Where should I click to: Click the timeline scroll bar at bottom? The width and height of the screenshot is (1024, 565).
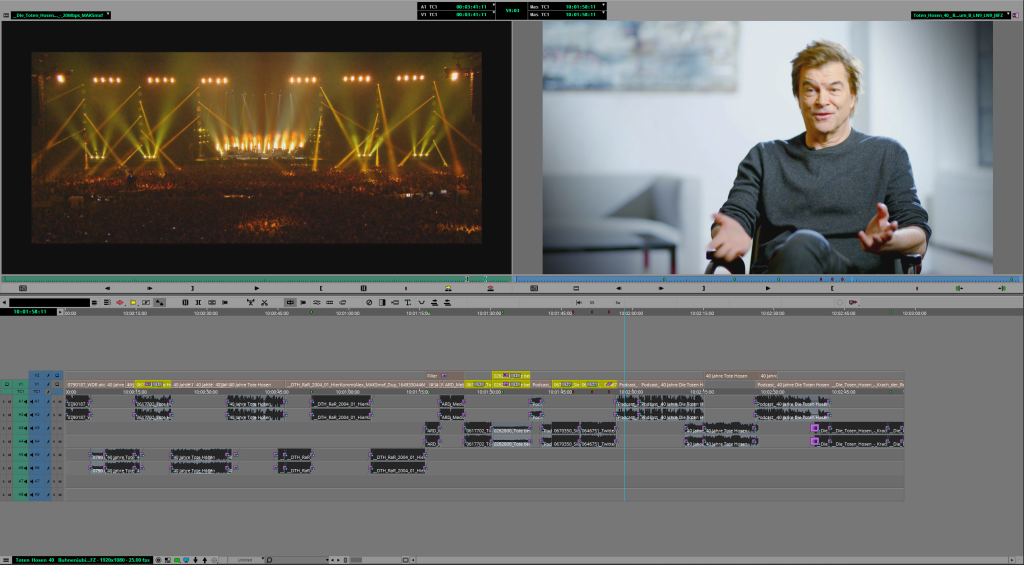(x=356, y=560)
